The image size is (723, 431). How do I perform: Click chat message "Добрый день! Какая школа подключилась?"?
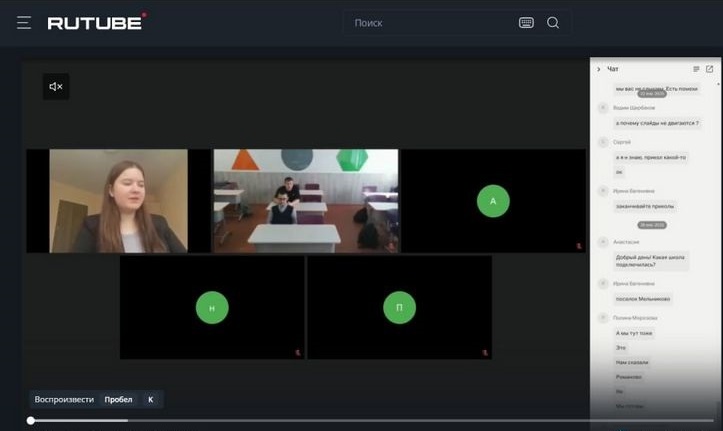coord(651,261)
